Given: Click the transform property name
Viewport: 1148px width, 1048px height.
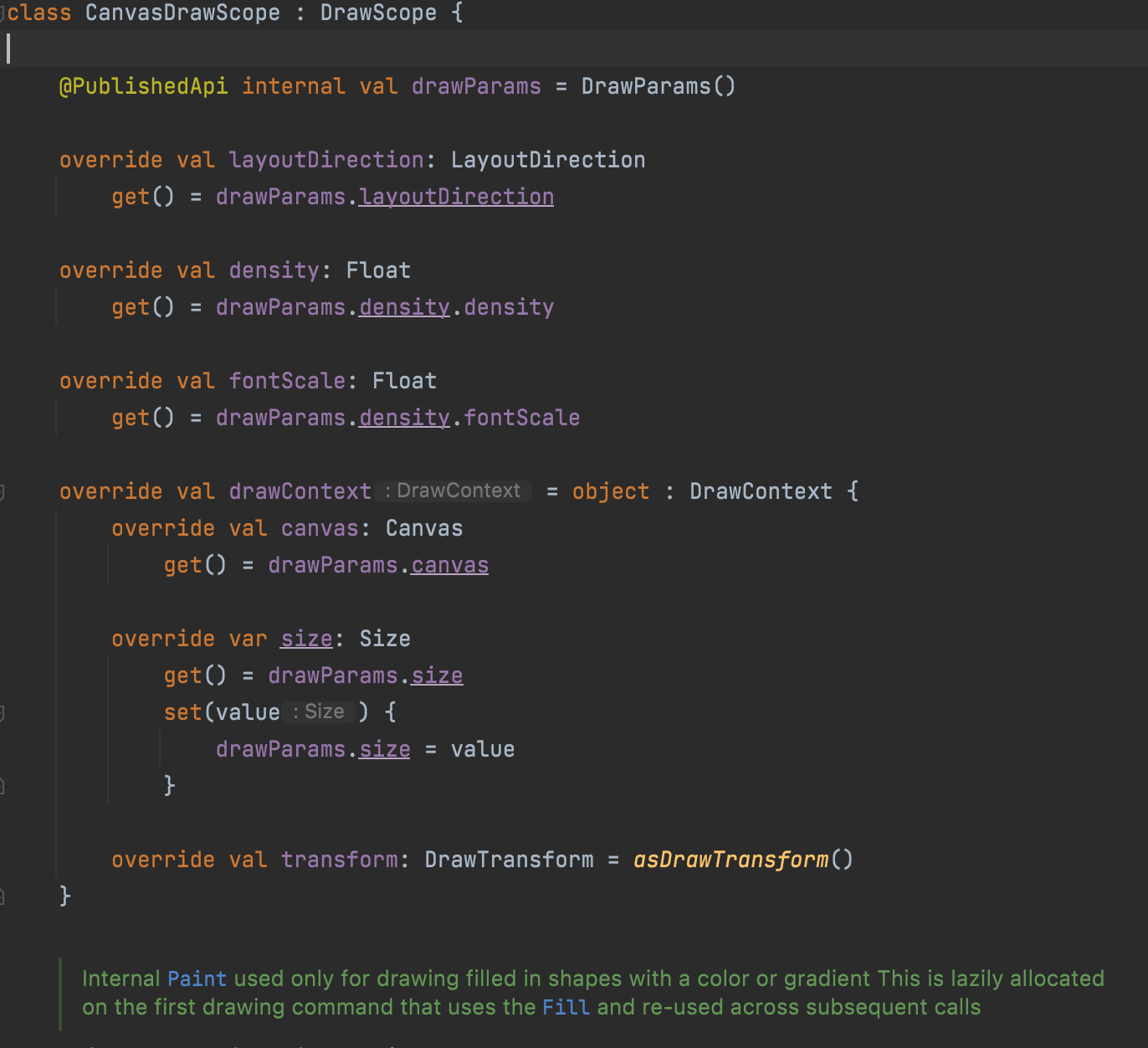Looking at the screenshot, I should tap(339, 860).
